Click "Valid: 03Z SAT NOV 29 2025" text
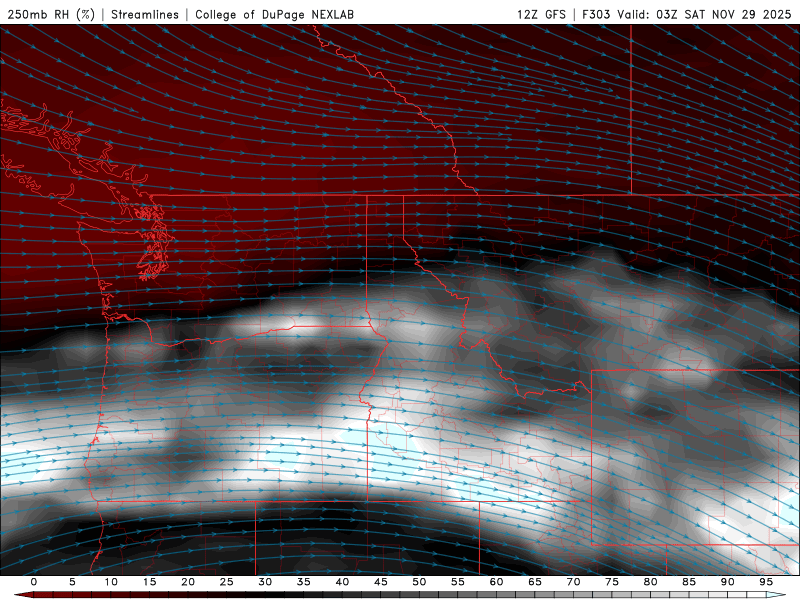The height and width of the screenshot is (600, 800). click(x=704, y=14)
